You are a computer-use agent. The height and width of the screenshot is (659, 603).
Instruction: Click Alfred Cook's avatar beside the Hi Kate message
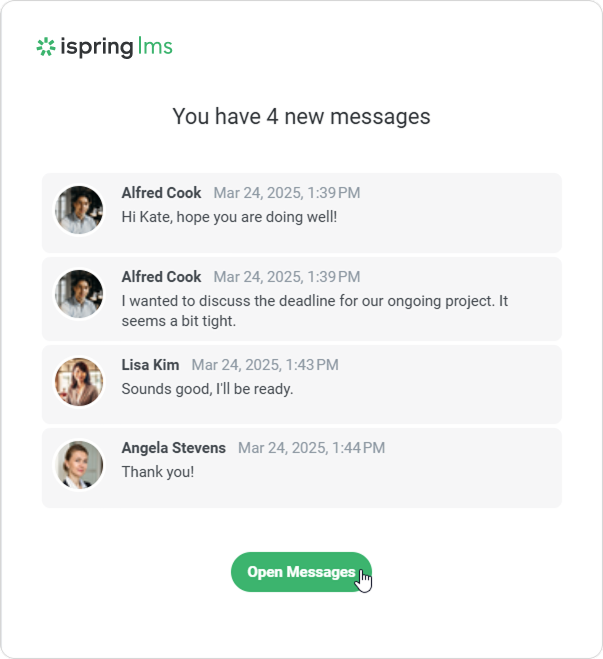(79, 210)
